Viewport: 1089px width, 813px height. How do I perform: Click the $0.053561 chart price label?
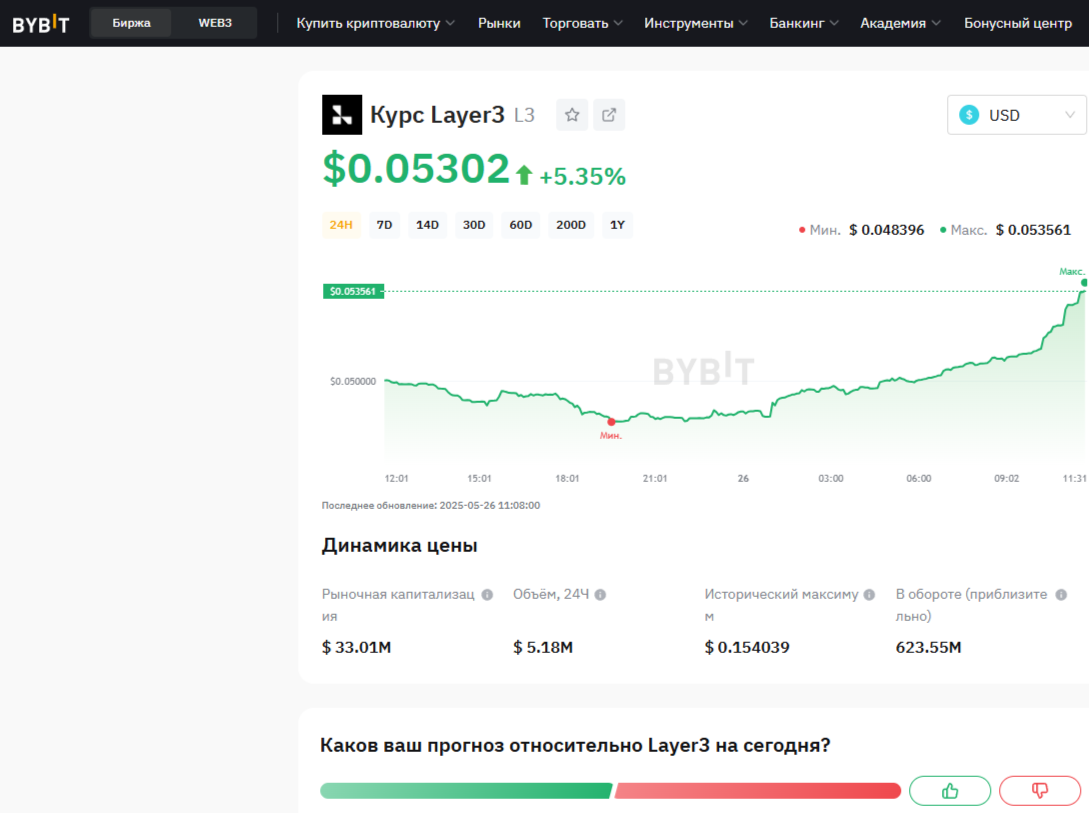(x=353, y=291)
